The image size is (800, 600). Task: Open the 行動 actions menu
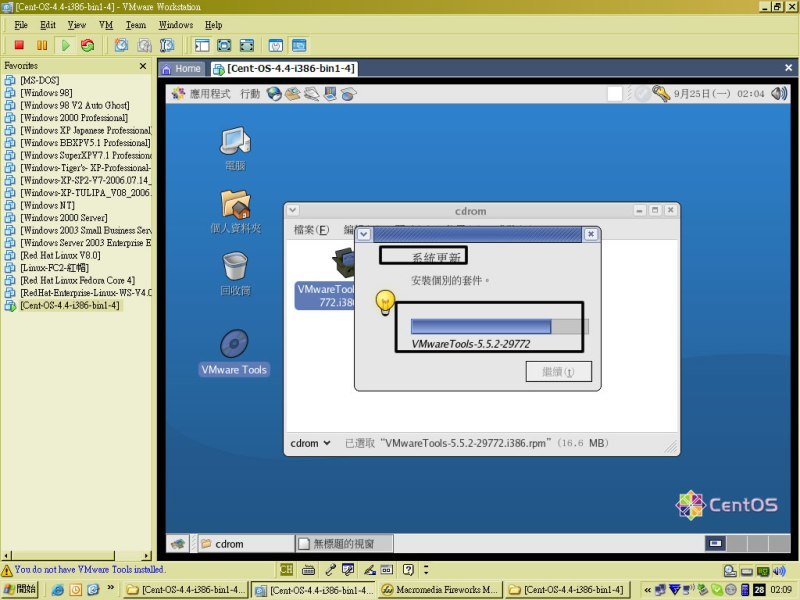(250, 94)
